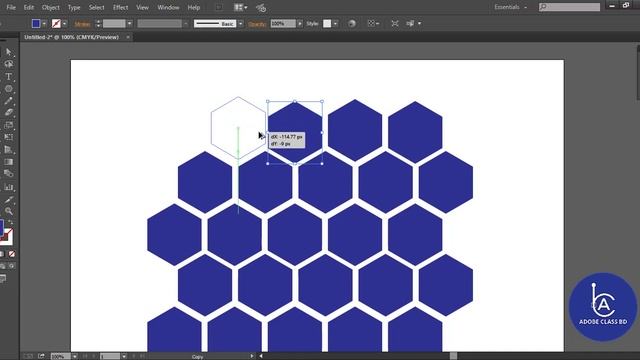Screen dimensions: 640x360
Task: Open the Effect menu
Action: coord(120,7)
